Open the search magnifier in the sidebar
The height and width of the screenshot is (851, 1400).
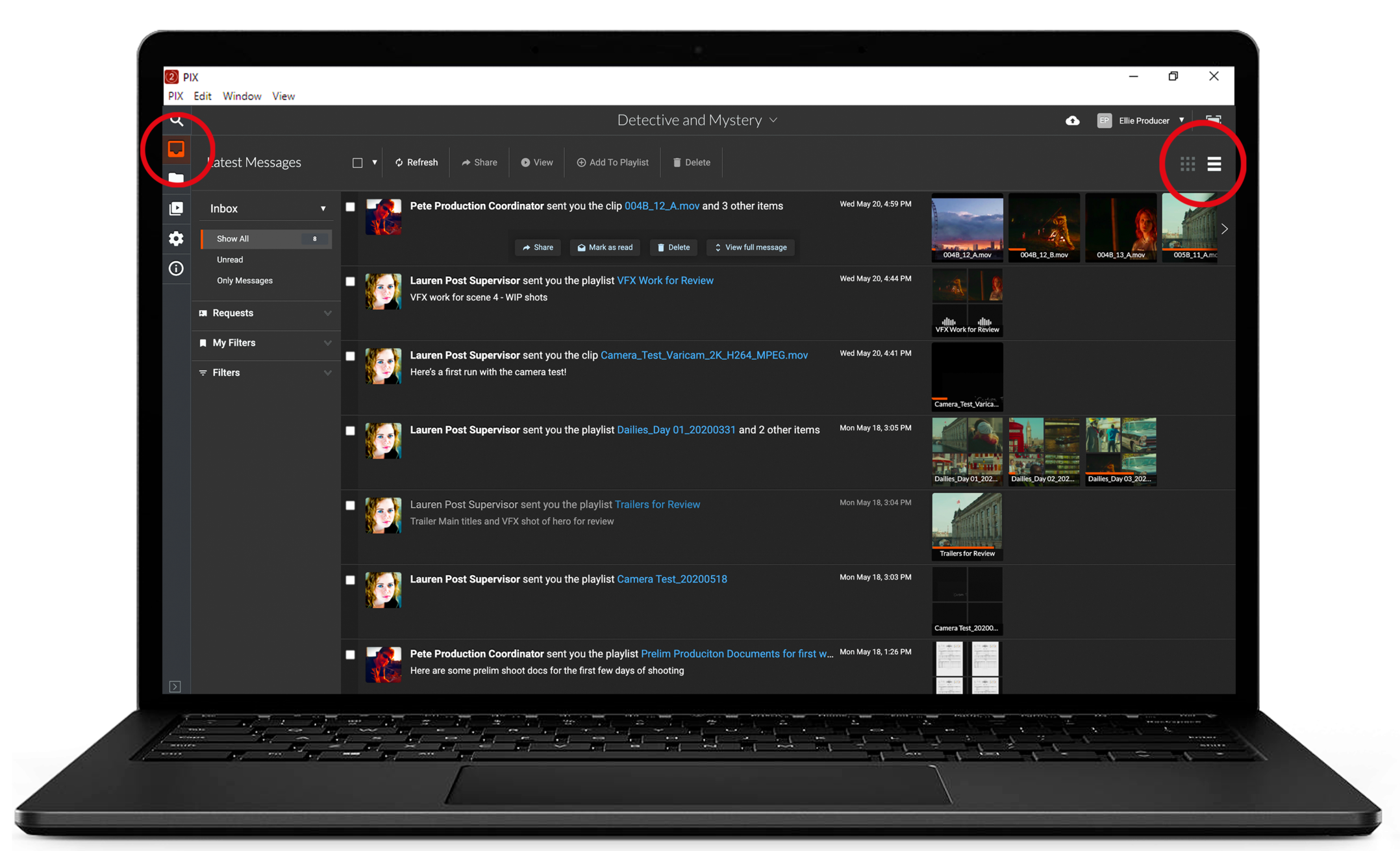click(x=177, y=120)
